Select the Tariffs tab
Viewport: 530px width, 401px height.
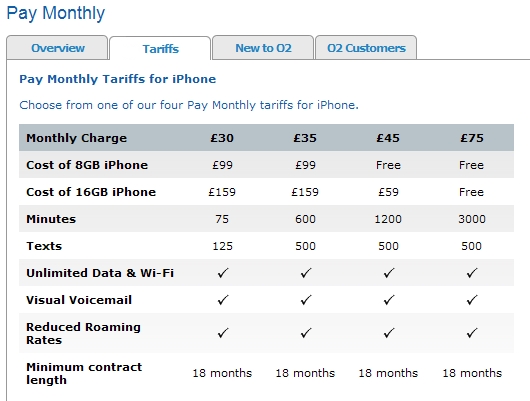(x=160, y=49)
